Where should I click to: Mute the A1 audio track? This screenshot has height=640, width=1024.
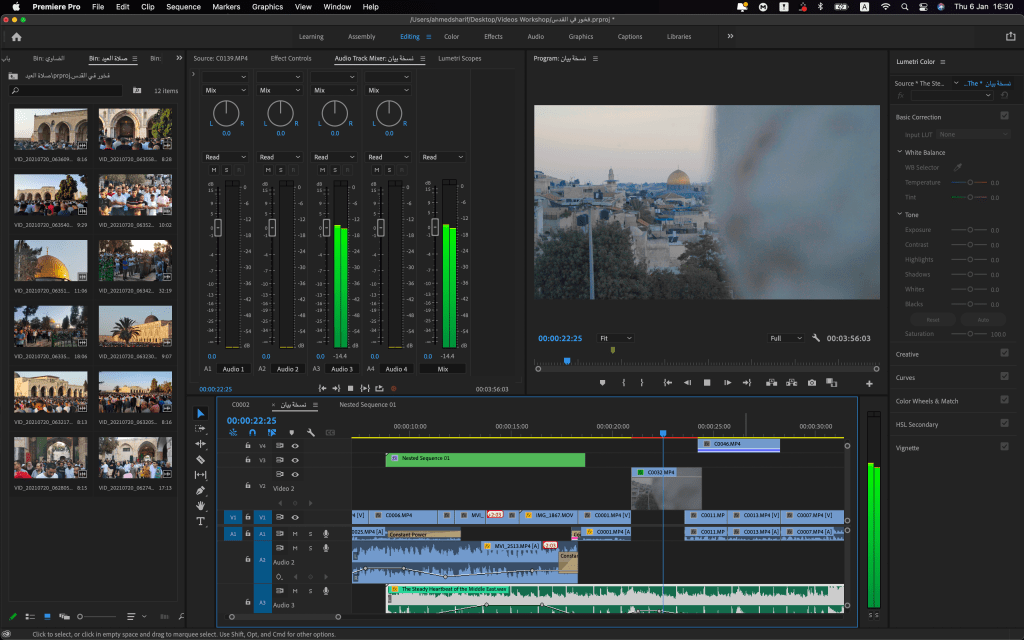tap(294, 534)
